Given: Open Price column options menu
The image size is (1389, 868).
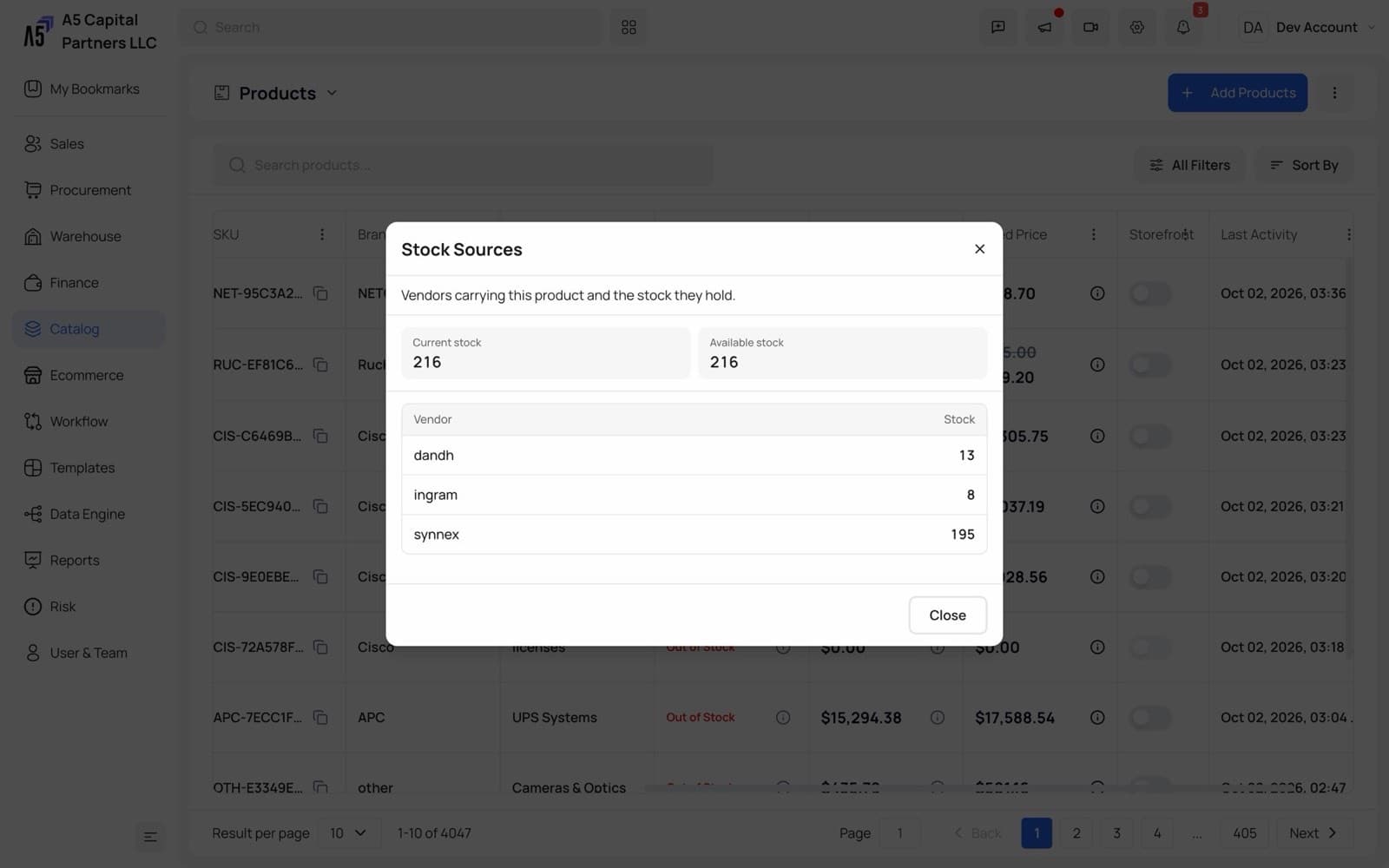Looking at the screenshot, I should click(x=1094, y=234).
